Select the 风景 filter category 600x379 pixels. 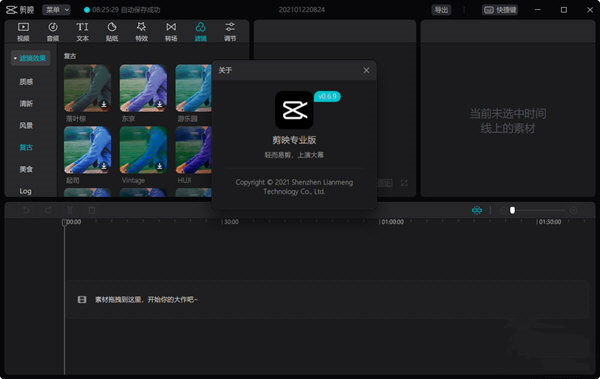tap(26, 125)
